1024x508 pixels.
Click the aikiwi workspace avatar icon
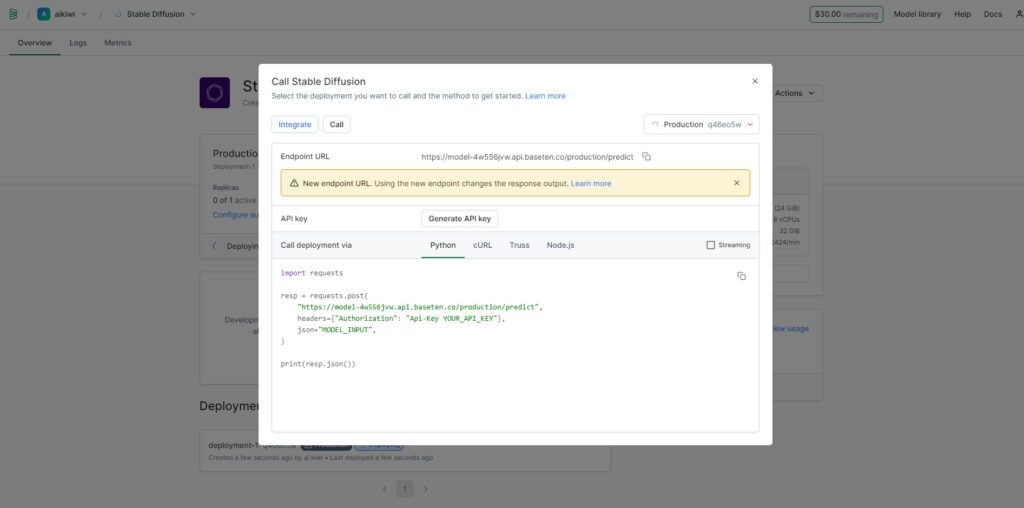pyautogui.click(x=44, y=14)
